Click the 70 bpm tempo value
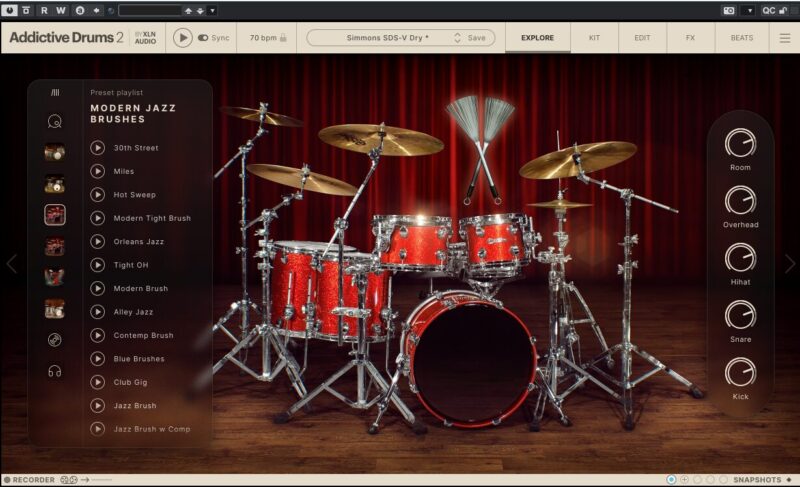800x487 pixels. tap(263, 38)
